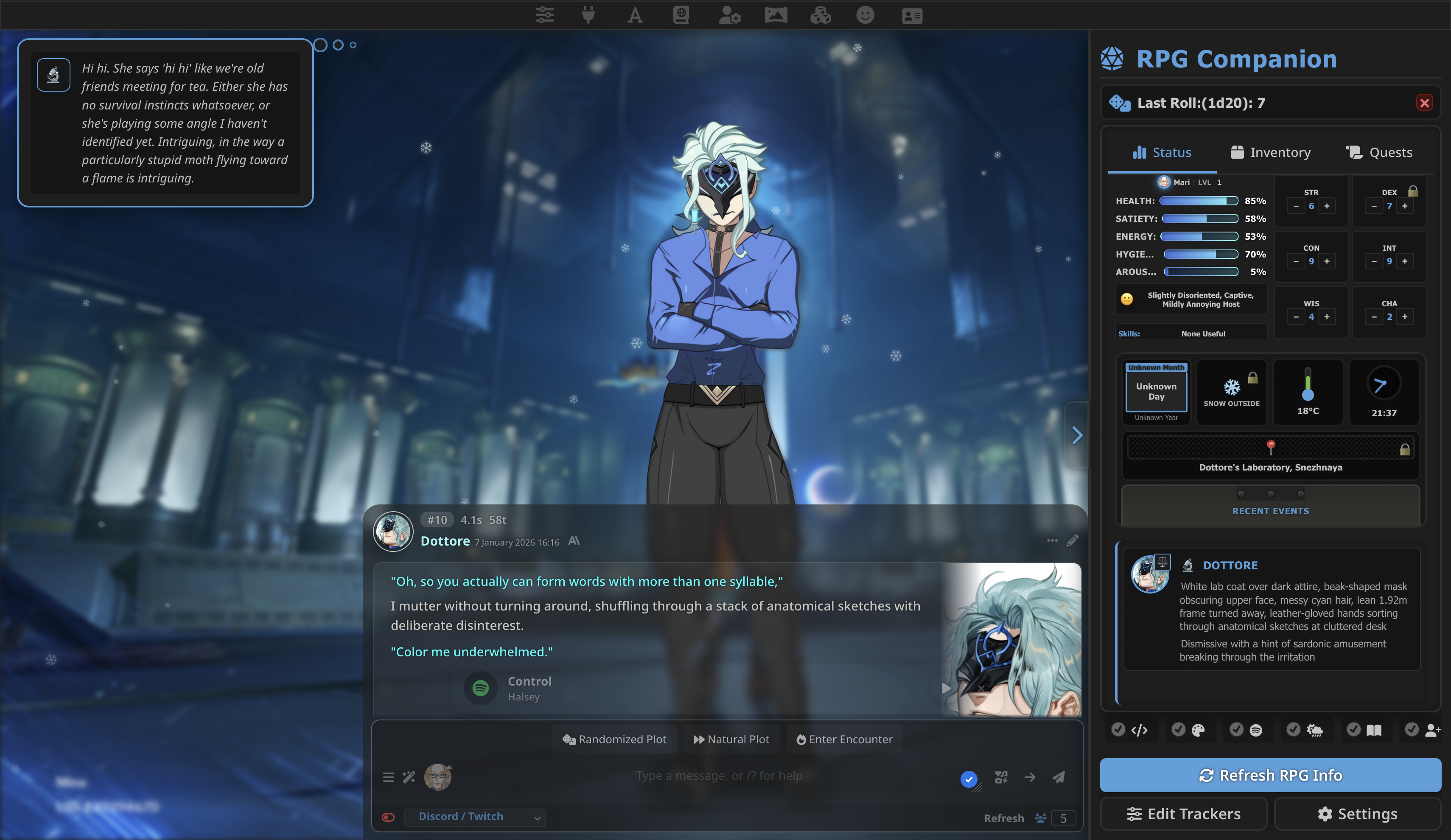Click the Randomized Plot button
Image resolution: width=1451 pixels, height=840 pixels.
[614, 739]
